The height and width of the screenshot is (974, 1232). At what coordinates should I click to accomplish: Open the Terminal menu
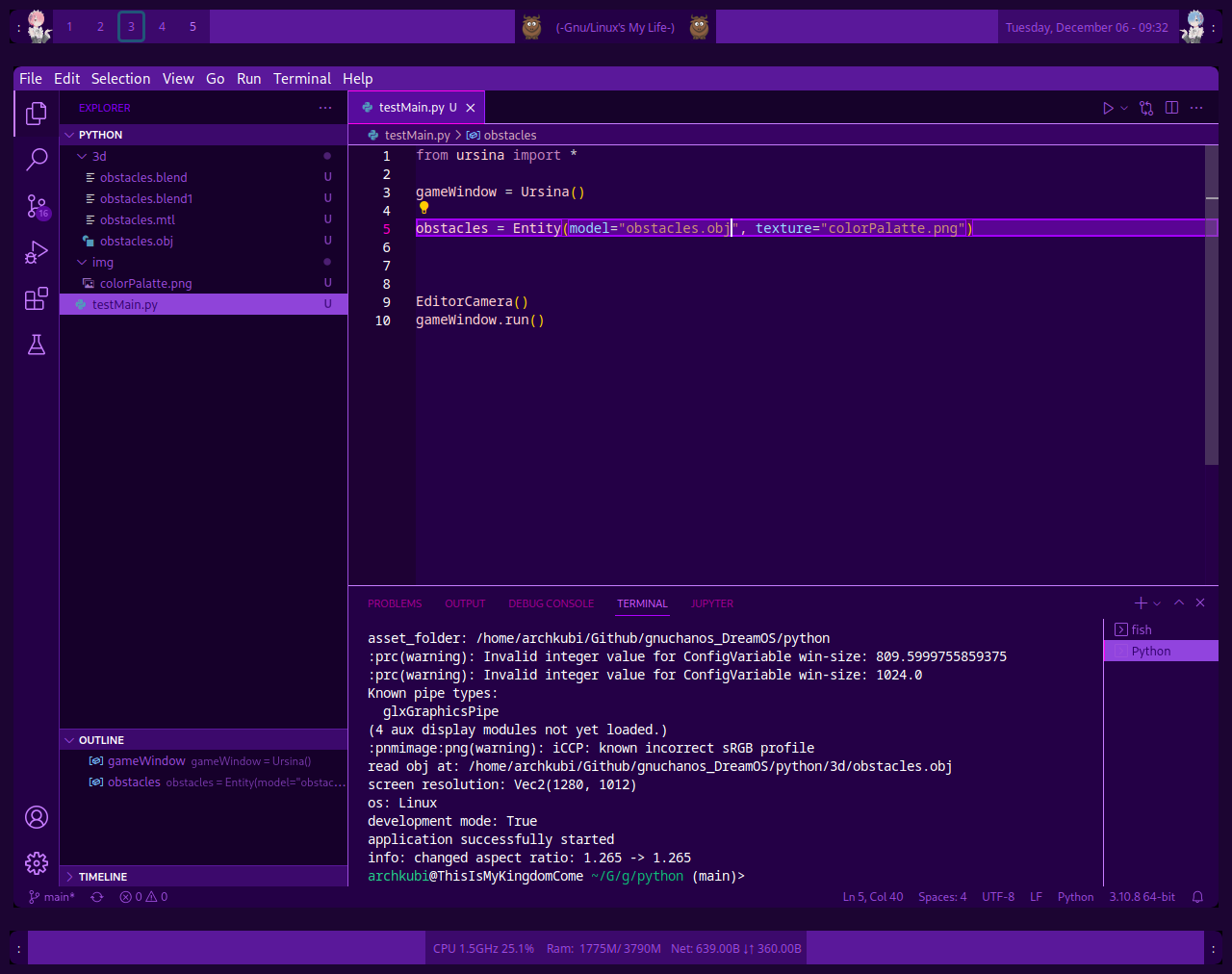pos(301,78)
